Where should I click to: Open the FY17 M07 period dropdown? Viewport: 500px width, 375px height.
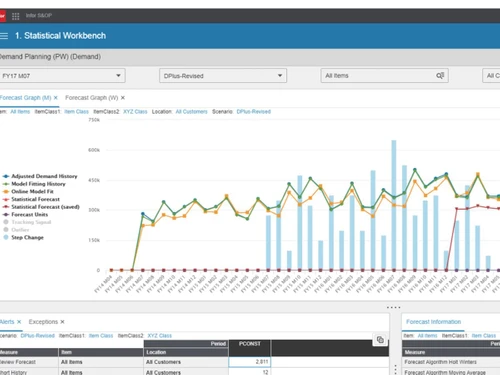point(62,76)
